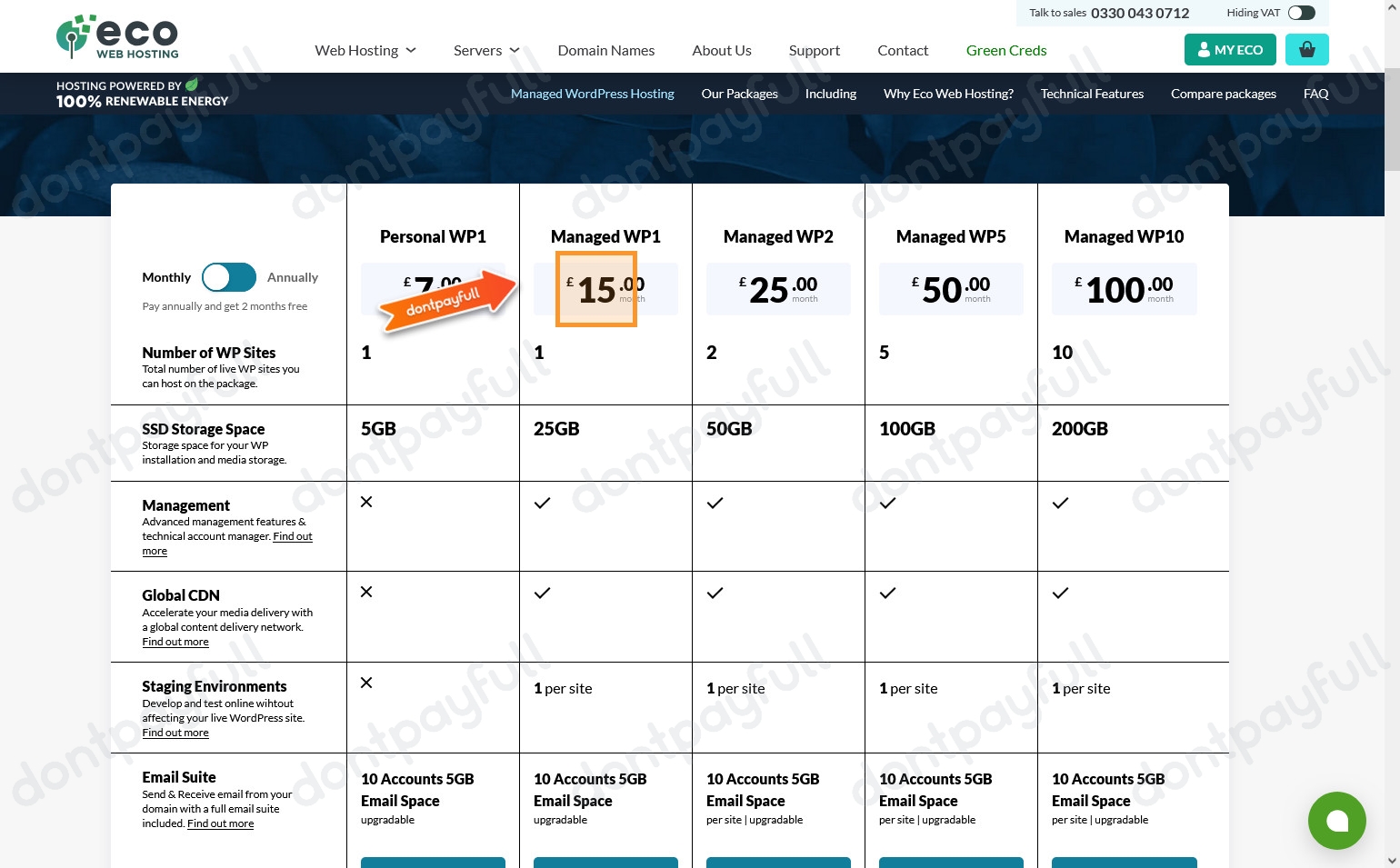Viewport: 1400px width, 868px height.
Task: Click the Global CDN checkmark under Managed WP2
Action: pos(715,593)
